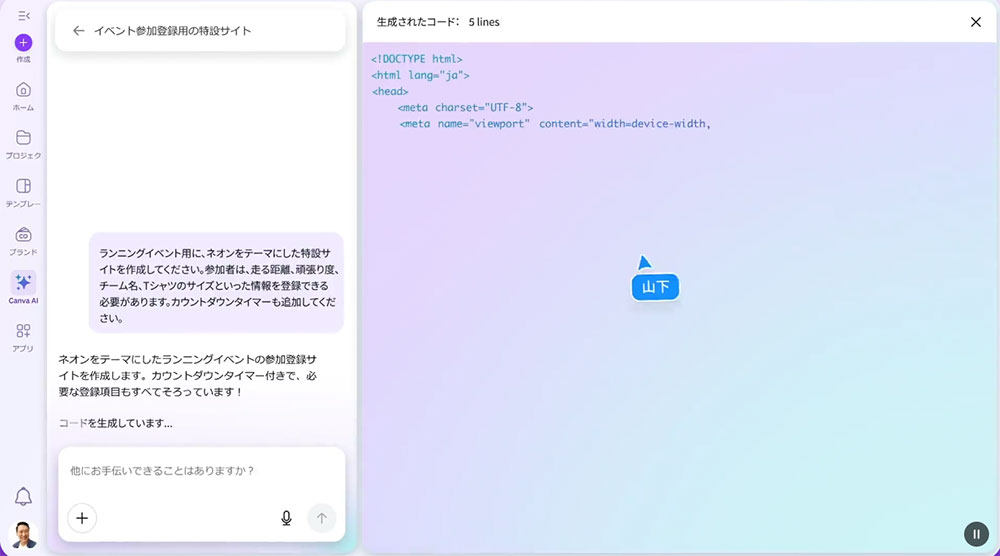The width and height of the screenshot is (1000, 556).
Task: Select the Canva AI sparkle icon
Action: pyautogui.click(x=23, y=282)
